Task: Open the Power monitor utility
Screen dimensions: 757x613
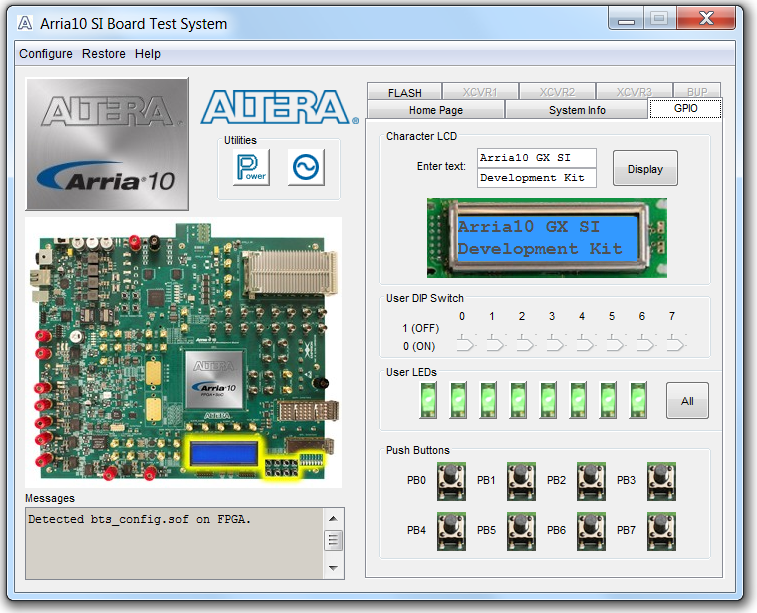Action: click(250, 168)
